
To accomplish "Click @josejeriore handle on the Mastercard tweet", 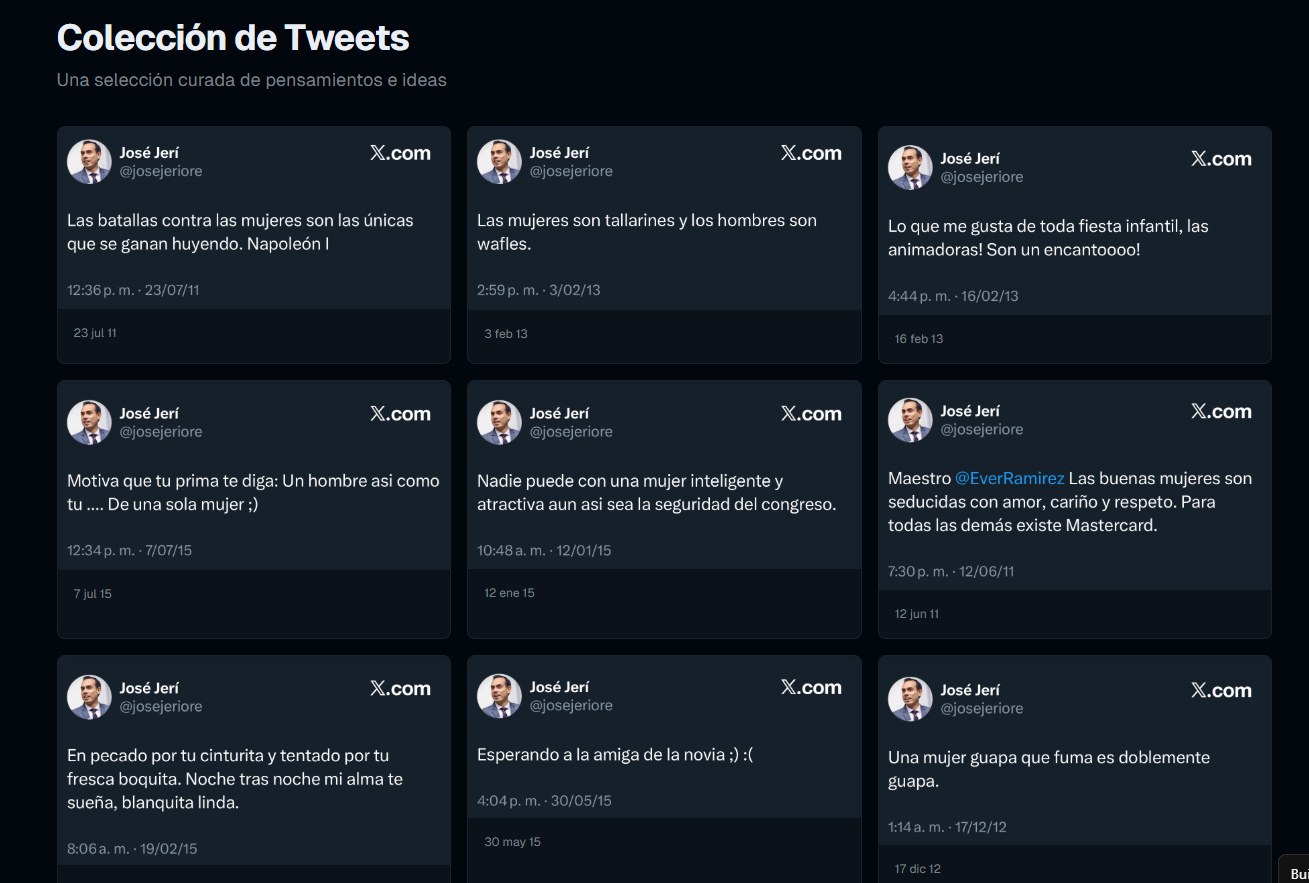I will coord(981,430).
